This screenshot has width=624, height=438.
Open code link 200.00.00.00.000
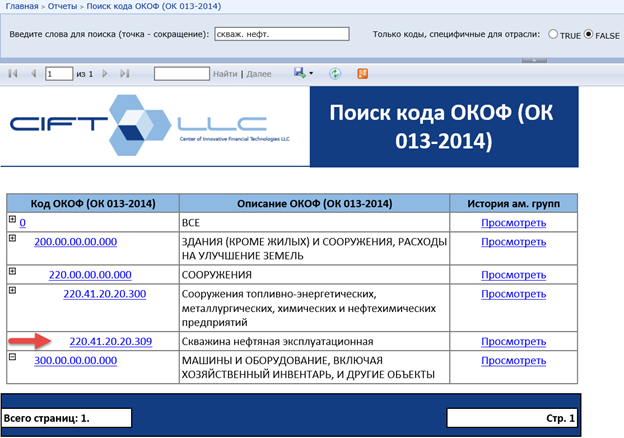pyautogui.click(x=76, y=242)
